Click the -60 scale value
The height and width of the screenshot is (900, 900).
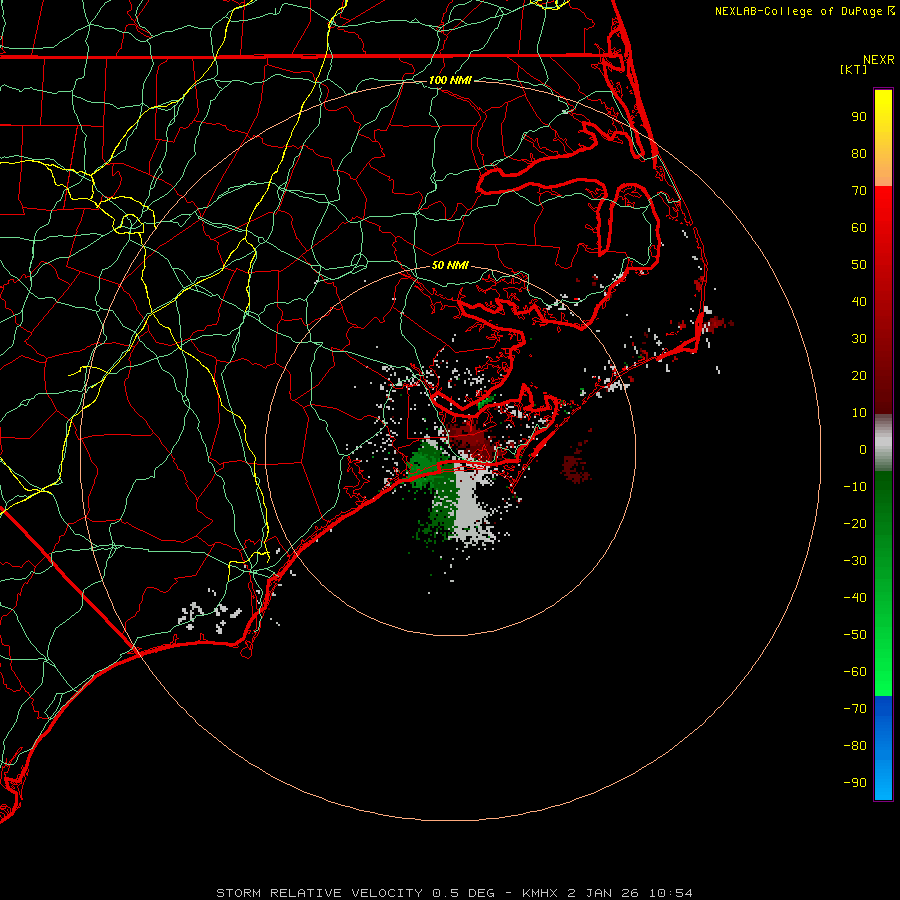coord(855,672)
